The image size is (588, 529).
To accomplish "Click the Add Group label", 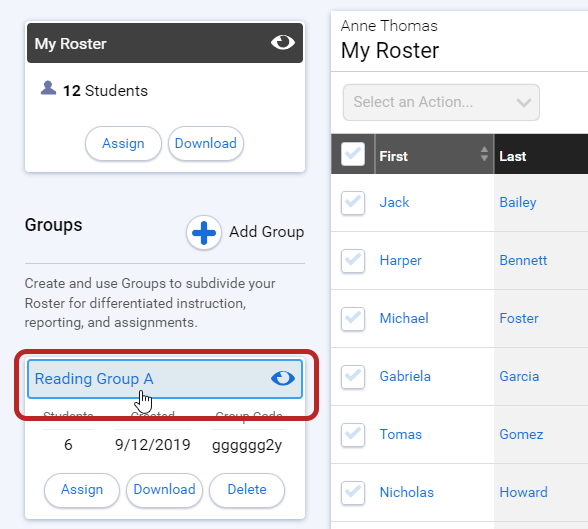I will [x=267, y=232].
